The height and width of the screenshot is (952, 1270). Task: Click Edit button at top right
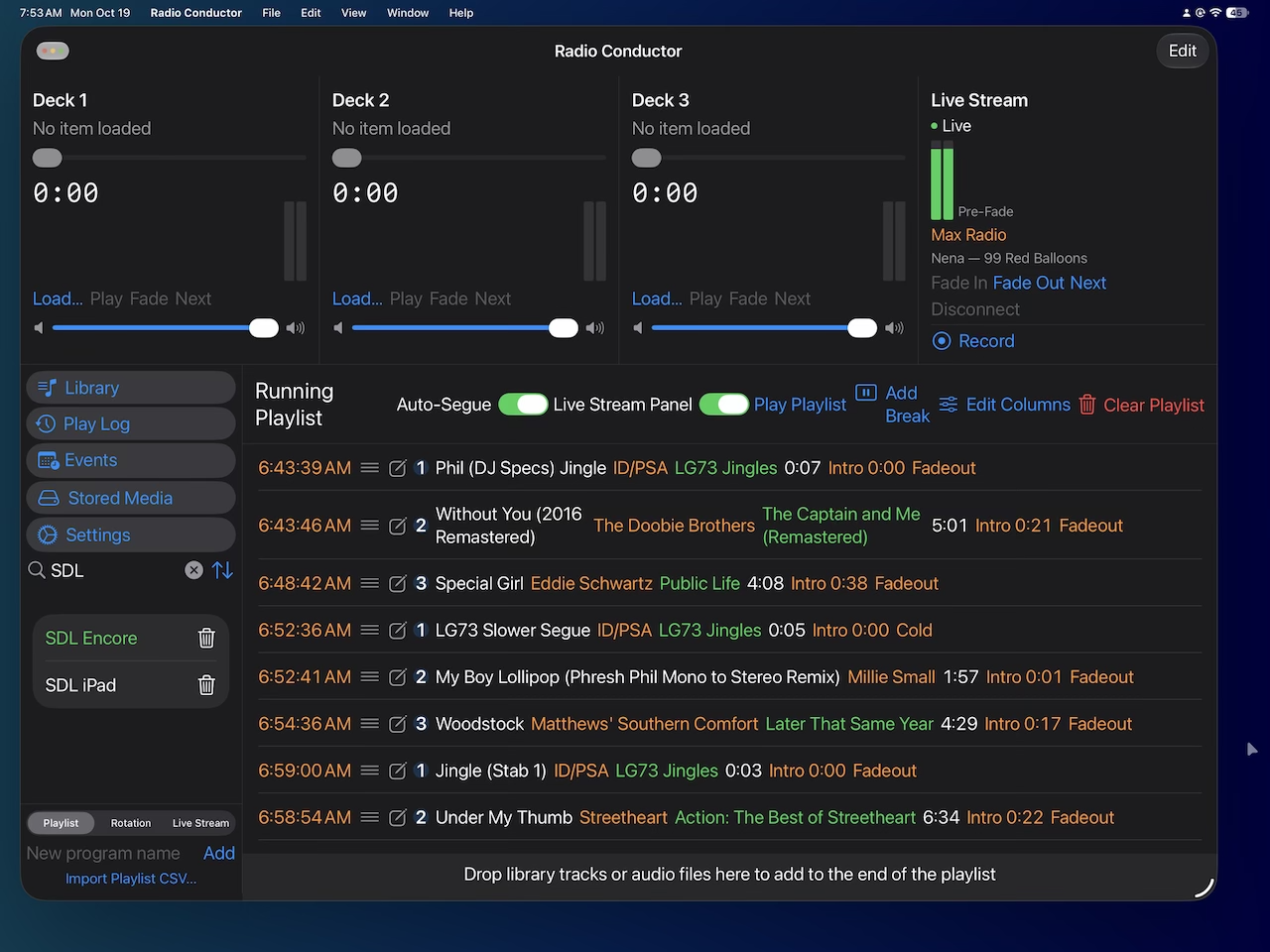[1182, 51]
